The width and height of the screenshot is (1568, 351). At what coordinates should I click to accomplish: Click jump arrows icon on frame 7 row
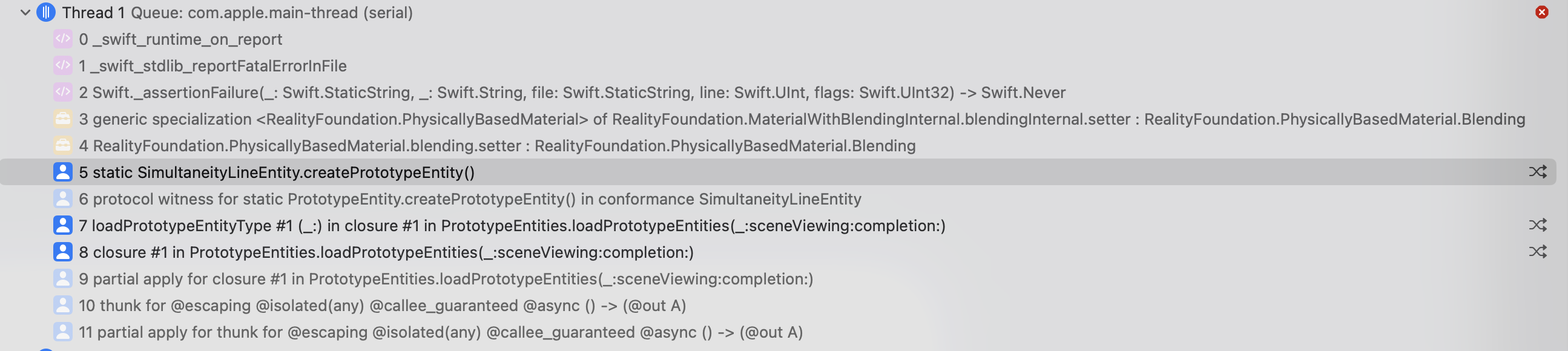click(x=1537, y=226)
